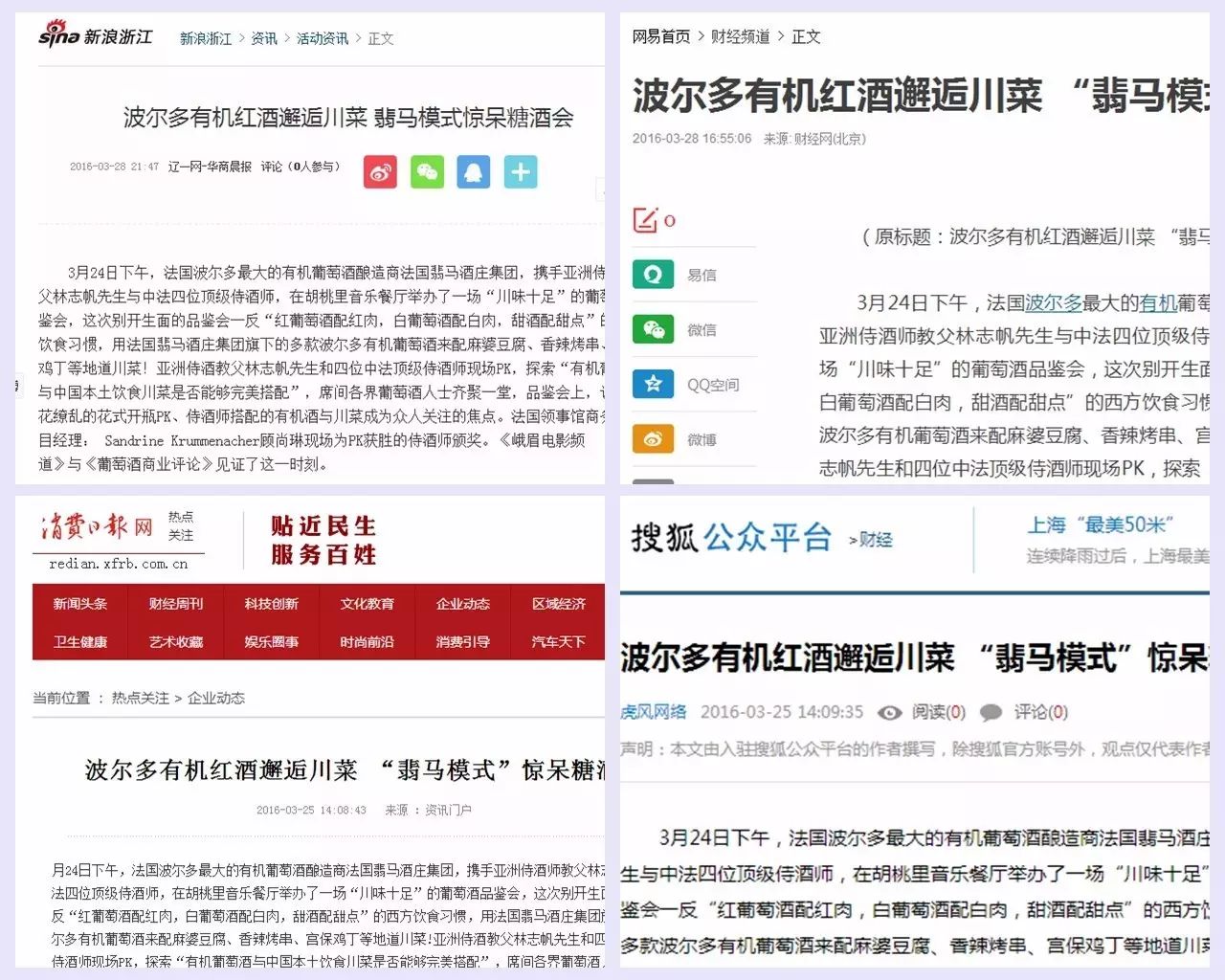
Task: Click the blue star QQ空间 share icon
Action: click(x=653, y=384)
